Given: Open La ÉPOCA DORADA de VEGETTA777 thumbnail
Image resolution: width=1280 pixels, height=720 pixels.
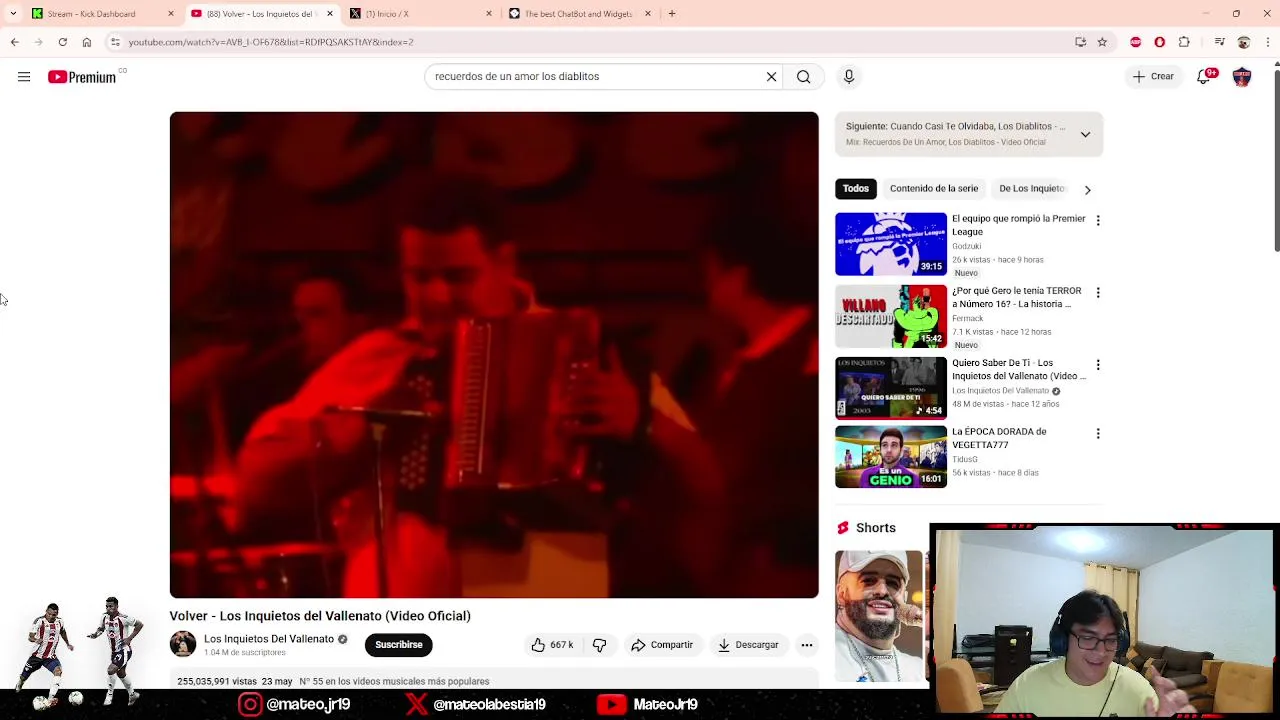Looking at the screenshot, I should coord(891,457).
